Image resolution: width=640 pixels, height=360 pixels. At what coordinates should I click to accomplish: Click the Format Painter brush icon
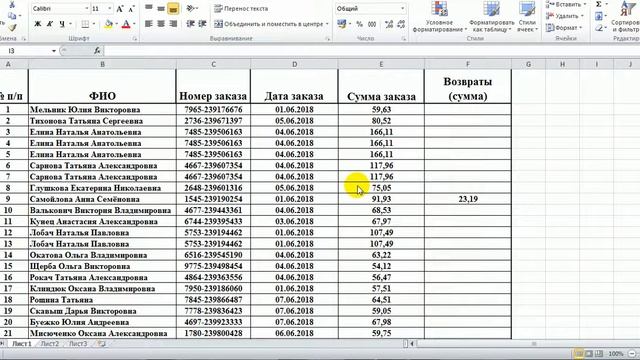[x=12, y=27]
